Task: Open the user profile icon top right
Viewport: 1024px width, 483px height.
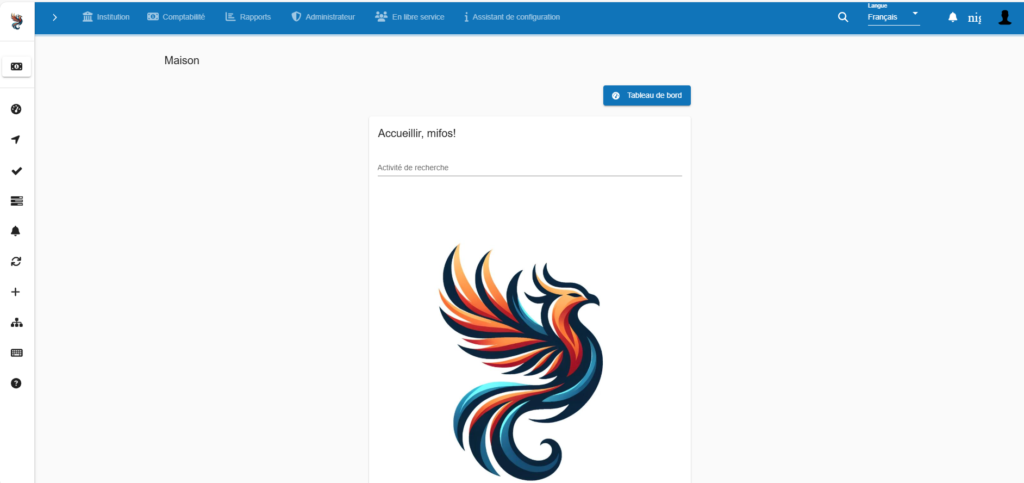Action: click(1004, 18)
